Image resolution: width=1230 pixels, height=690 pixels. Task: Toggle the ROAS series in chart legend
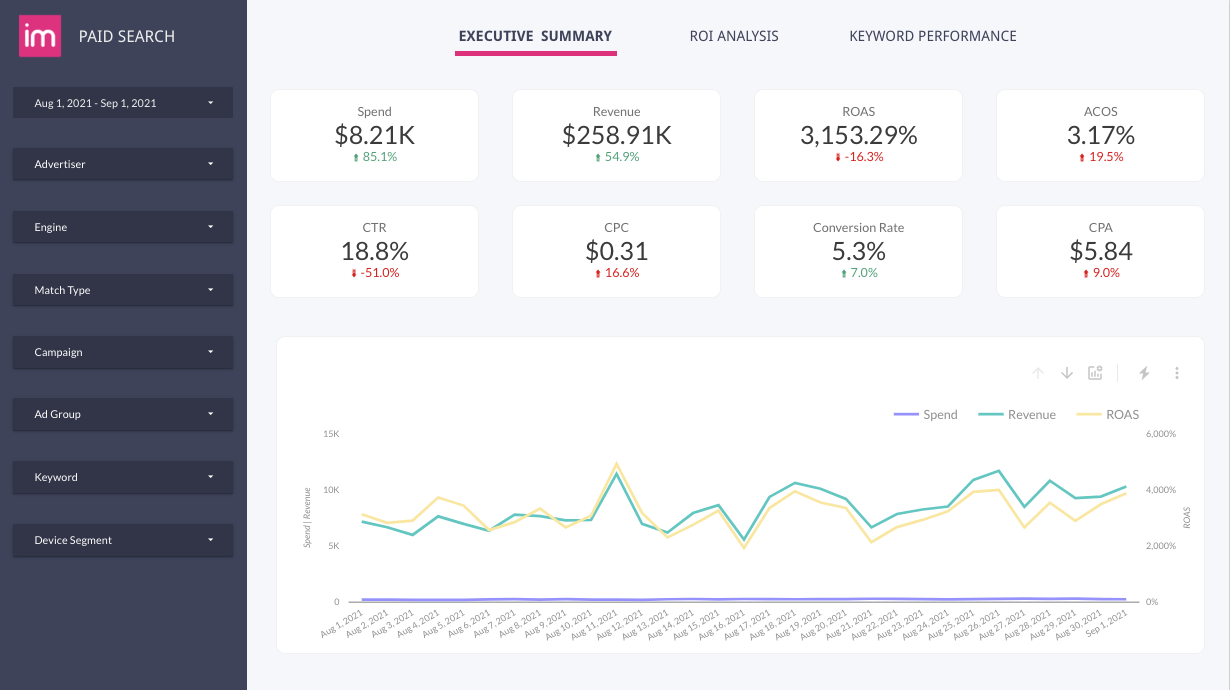[x=1107, y=414]
